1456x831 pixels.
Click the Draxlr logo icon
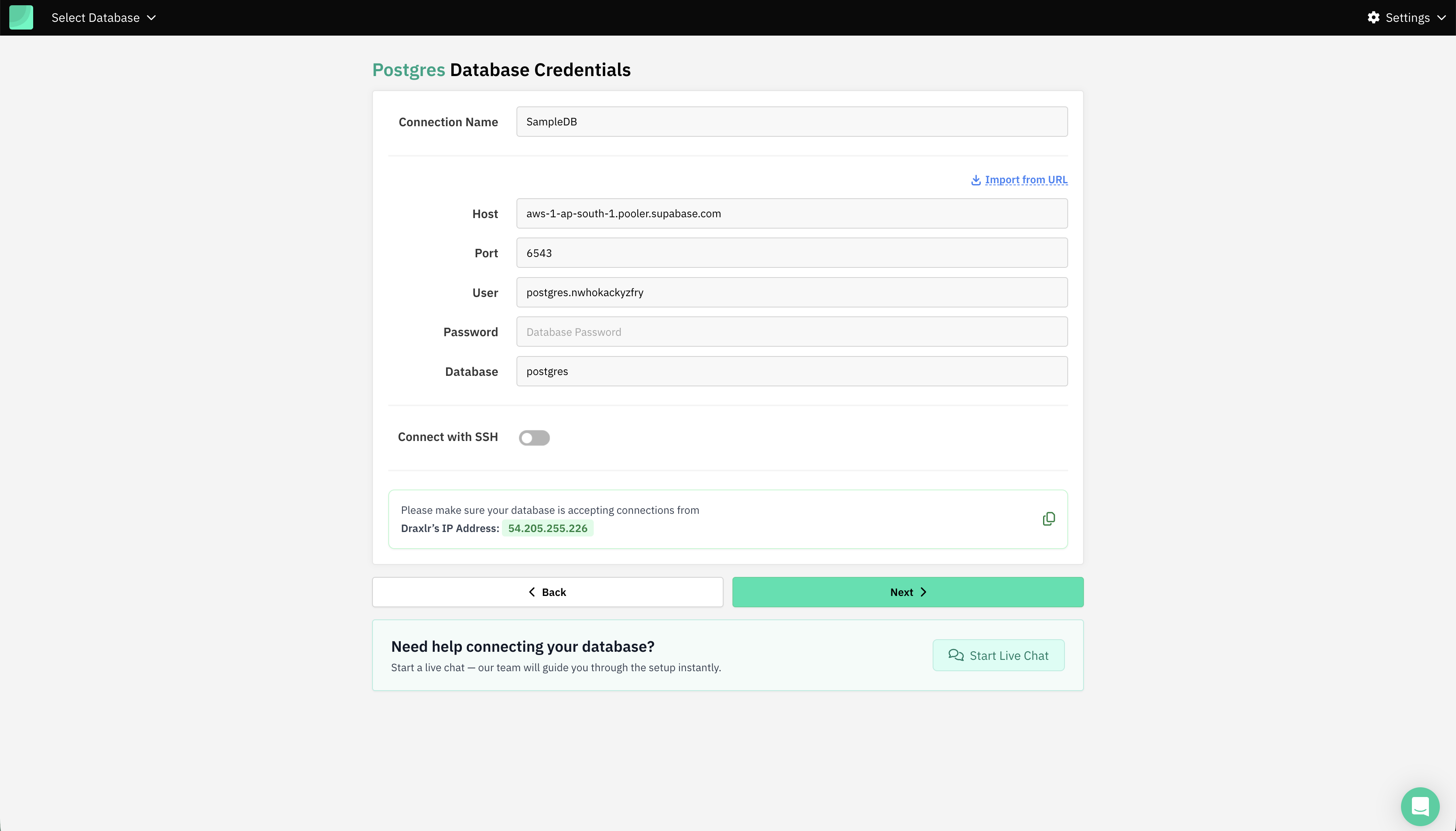tap(21, 18)
